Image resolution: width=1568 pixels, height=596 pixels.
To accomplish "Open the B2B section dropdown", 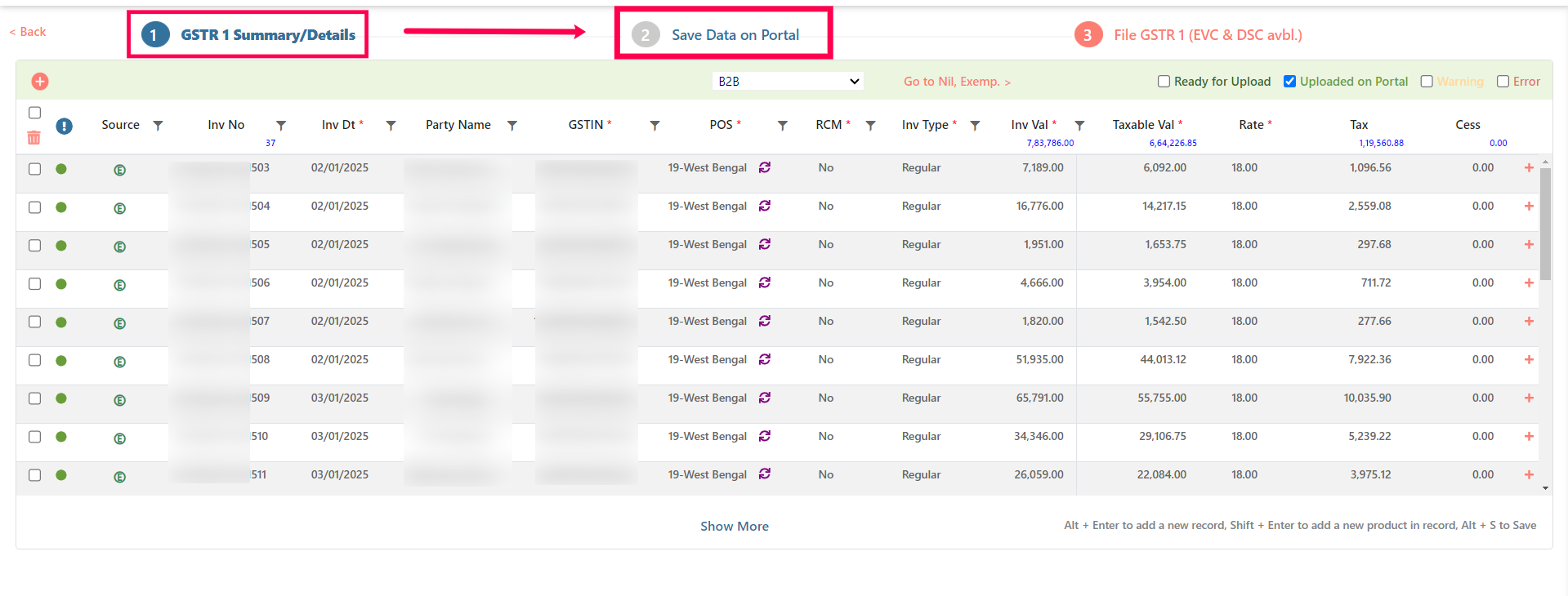I will [x=788, y=82].
